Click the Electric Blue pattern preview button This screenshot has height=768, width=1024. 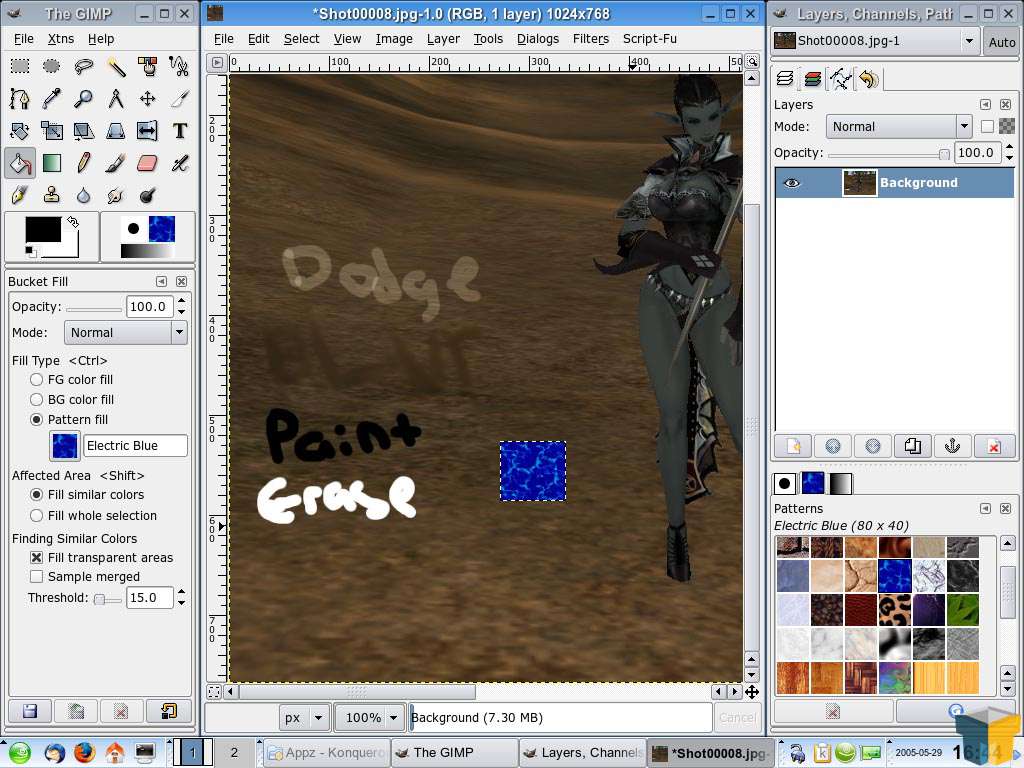pyautogui.click(x=65, y=446)
